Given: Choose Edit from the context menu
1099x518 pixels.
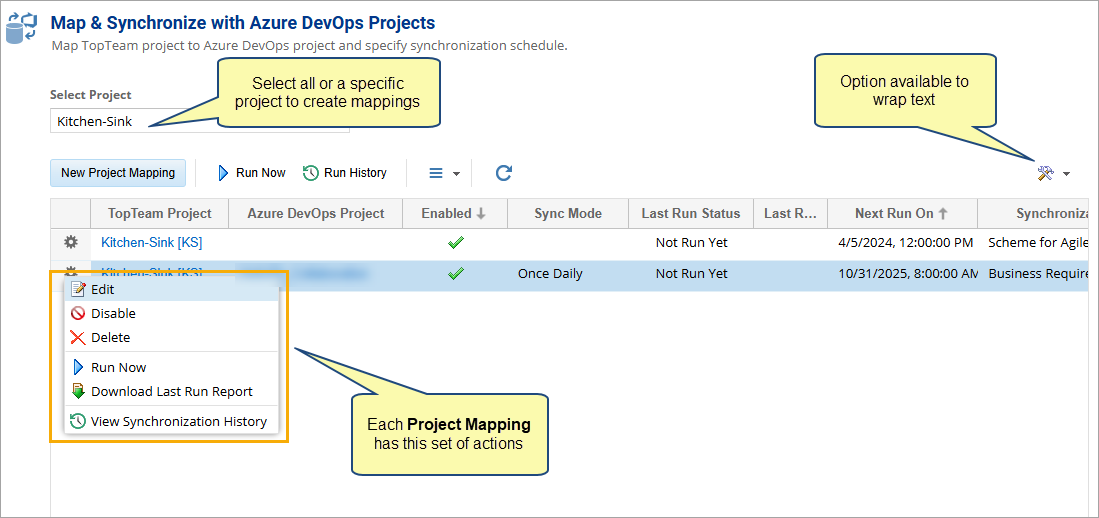Looking at the screenshot, I should point(102,289).
